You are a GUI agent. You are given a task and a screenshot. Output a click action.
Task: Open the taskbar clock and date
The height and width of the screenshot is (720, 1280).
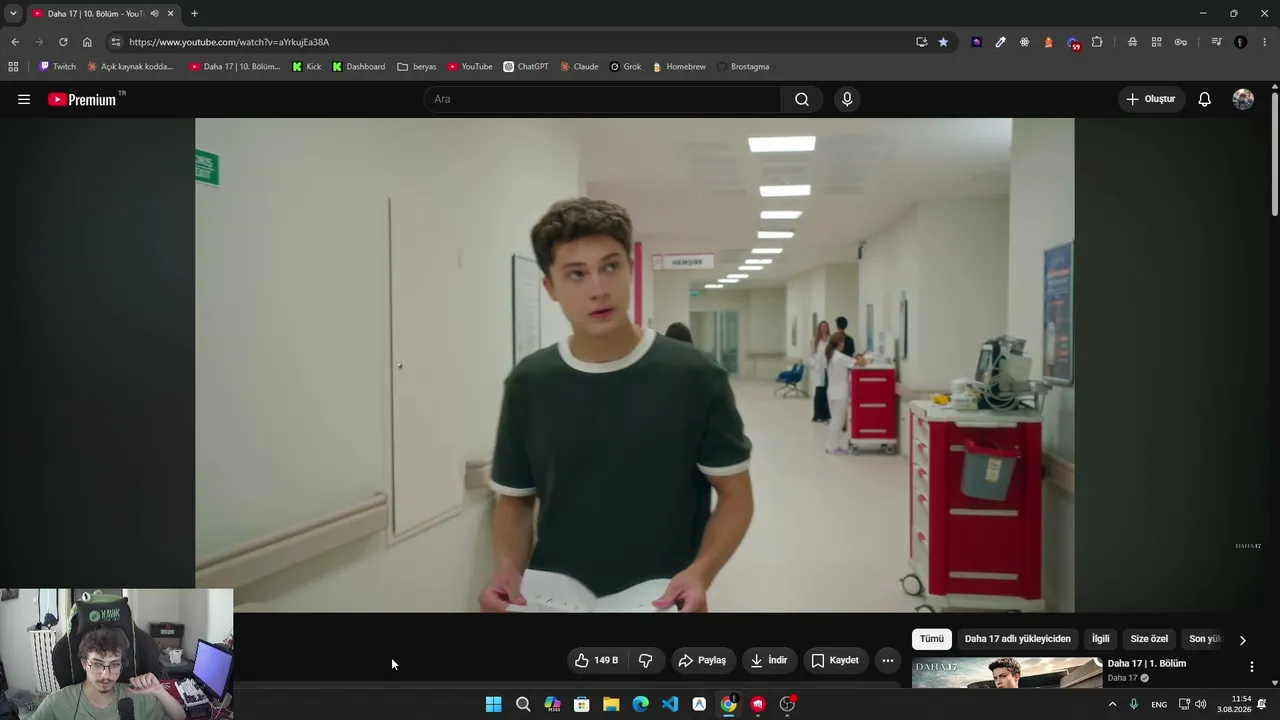tap(1235, 704)
